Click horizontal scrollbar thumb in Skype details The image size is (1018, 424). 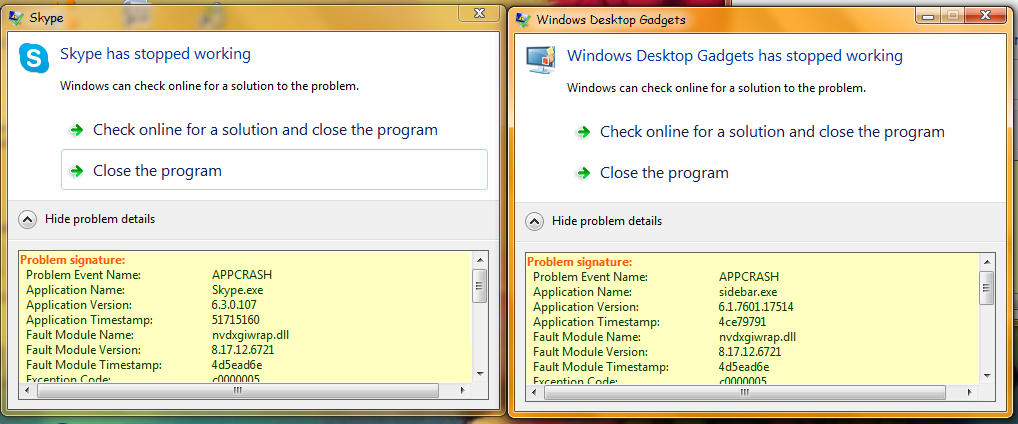[x=238, y=390]
